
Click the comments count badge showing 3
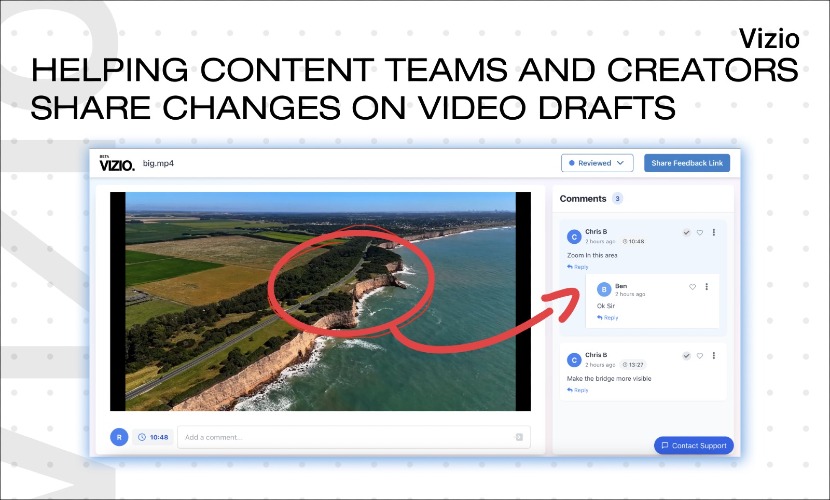click(617, 198)
